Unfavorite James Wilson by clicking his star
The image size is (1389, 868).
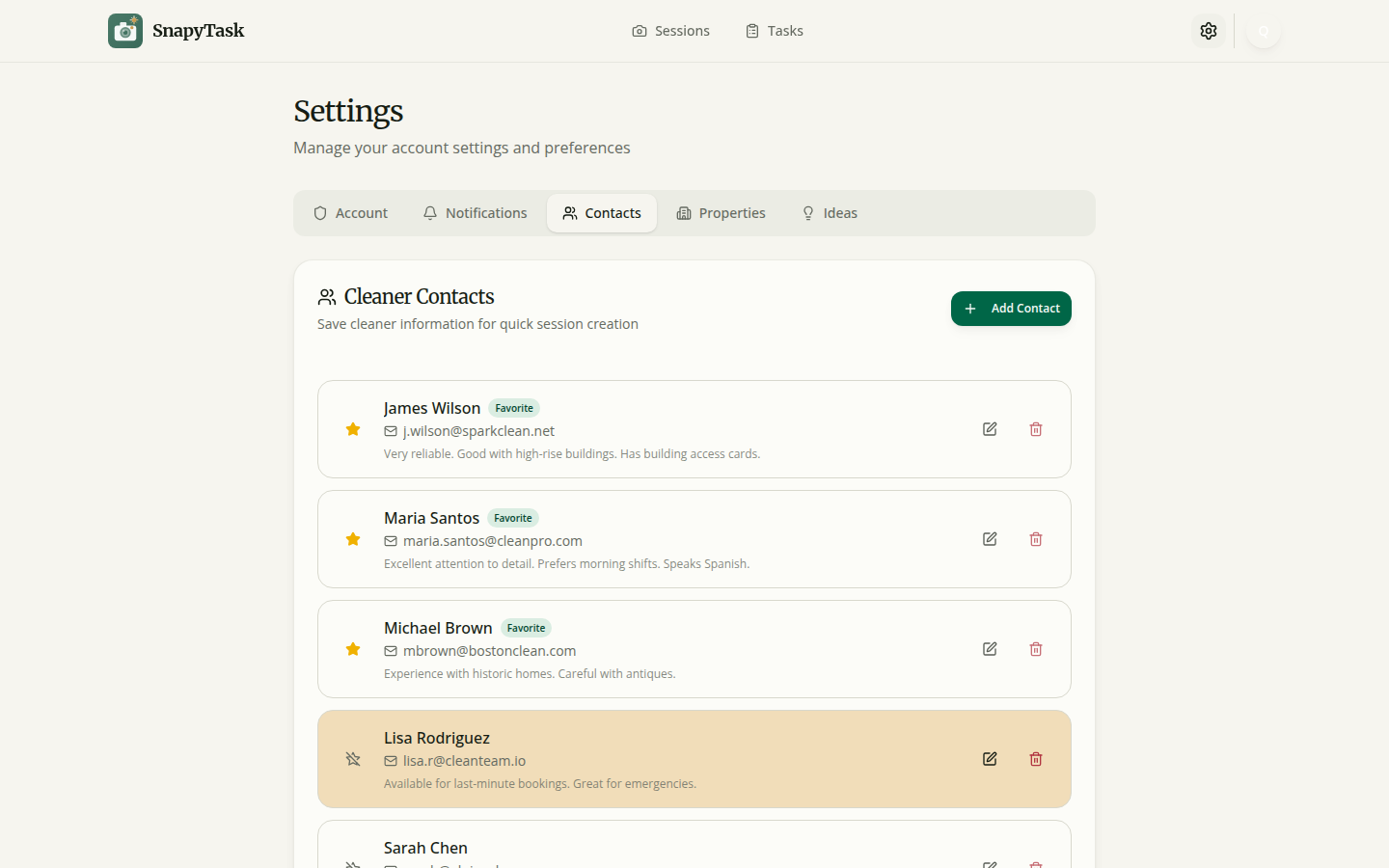352,429
